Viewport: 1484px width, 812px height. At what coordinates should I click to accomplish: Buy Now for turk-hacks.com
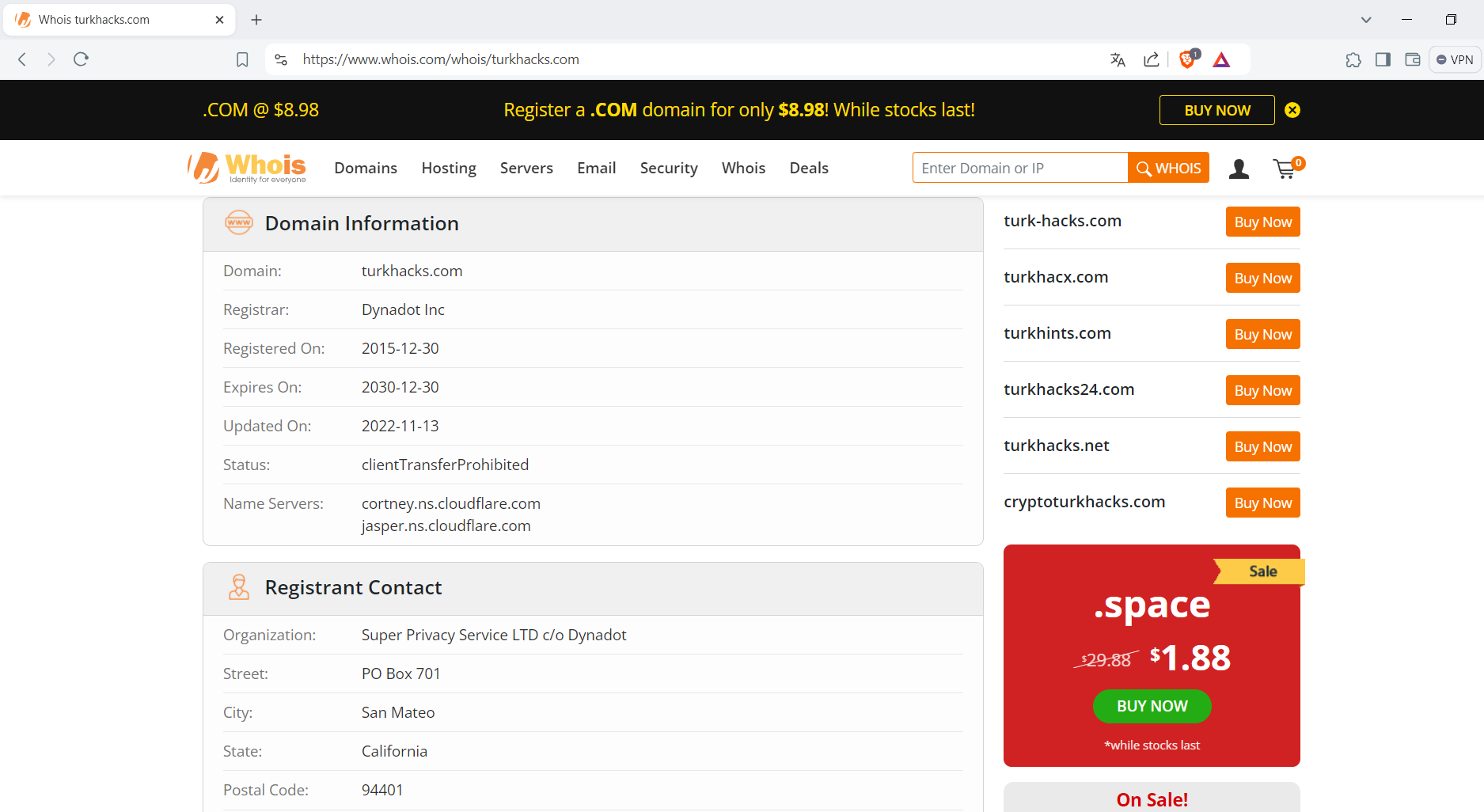1263,222
